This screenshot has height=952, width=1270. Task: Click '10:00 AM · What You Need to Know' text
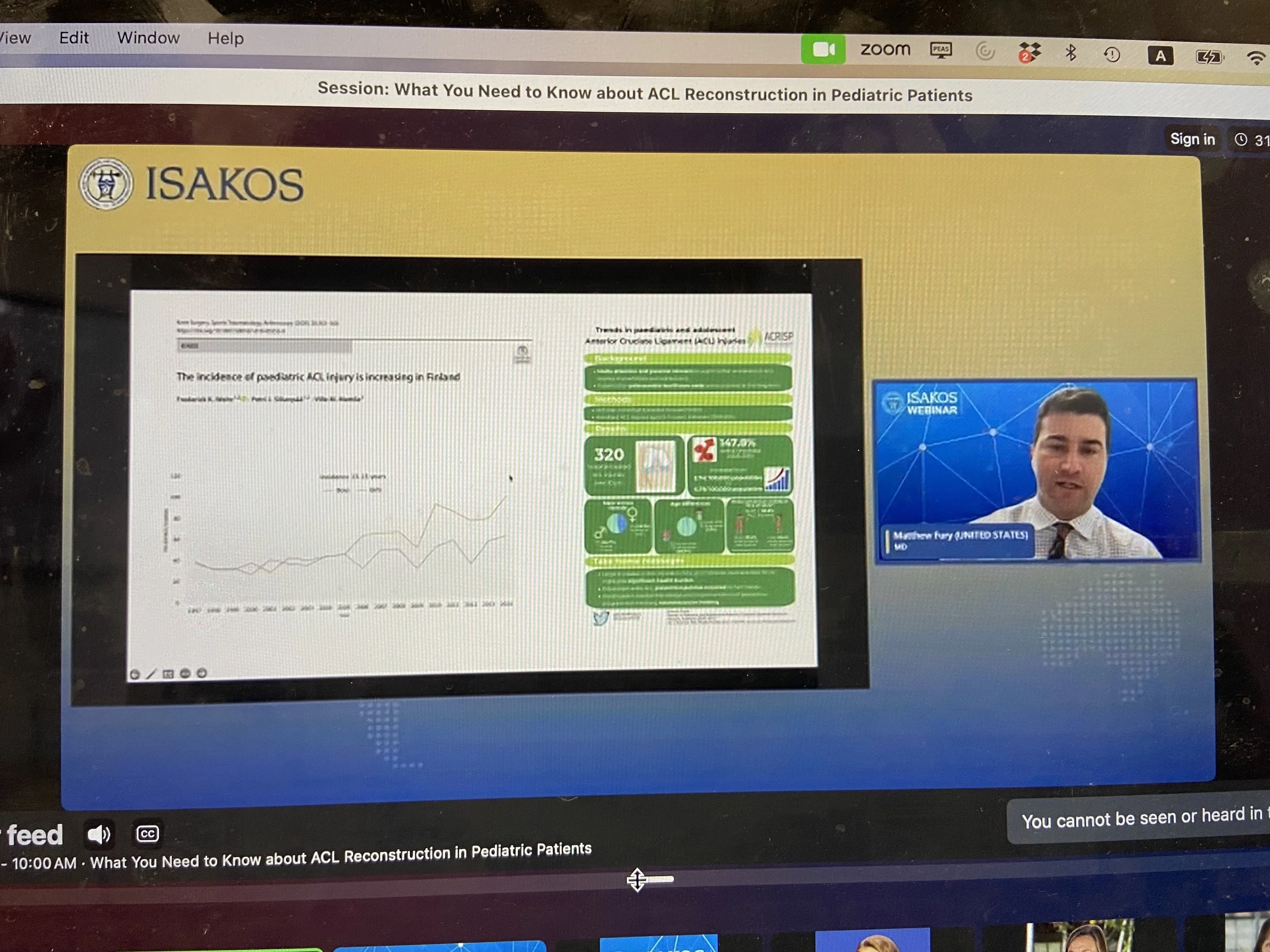pos(301,856)
